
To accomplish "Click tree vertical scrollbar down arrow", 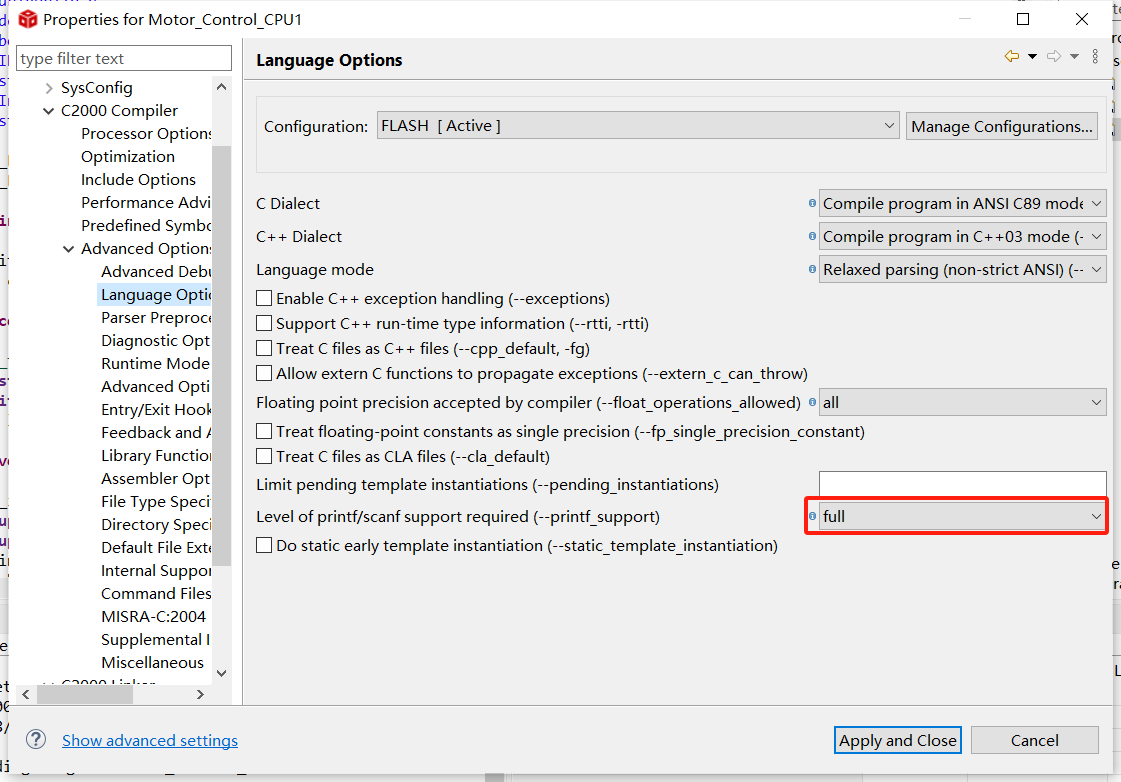I will [222, 673].
